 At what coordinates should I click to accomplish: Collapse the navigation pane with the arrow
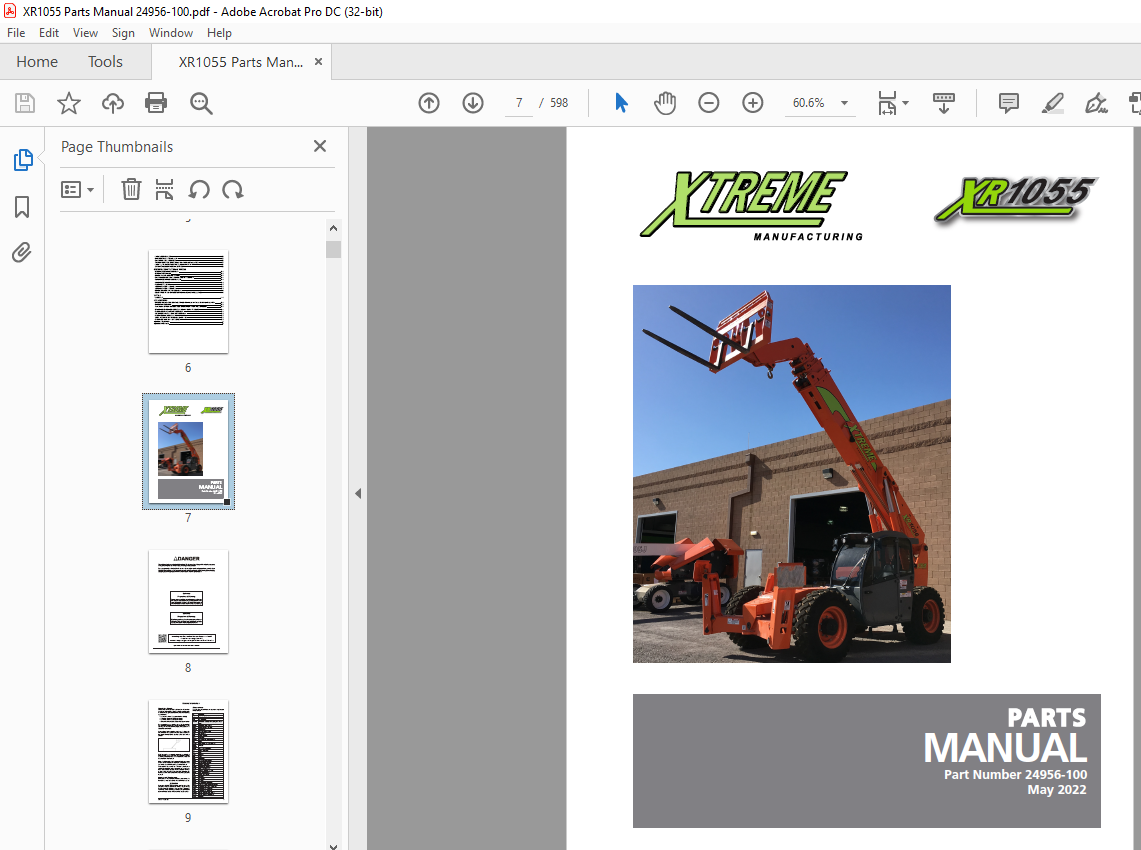click(x=358, y=493)
